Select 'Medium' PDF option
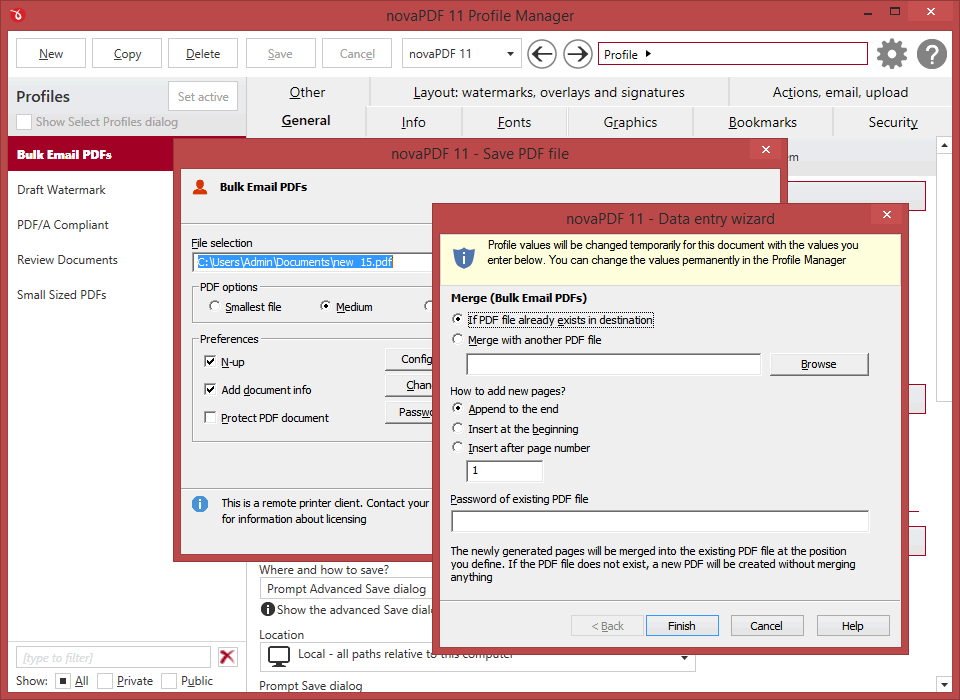Viewport: 960px width, 700px height. (326, 306)
